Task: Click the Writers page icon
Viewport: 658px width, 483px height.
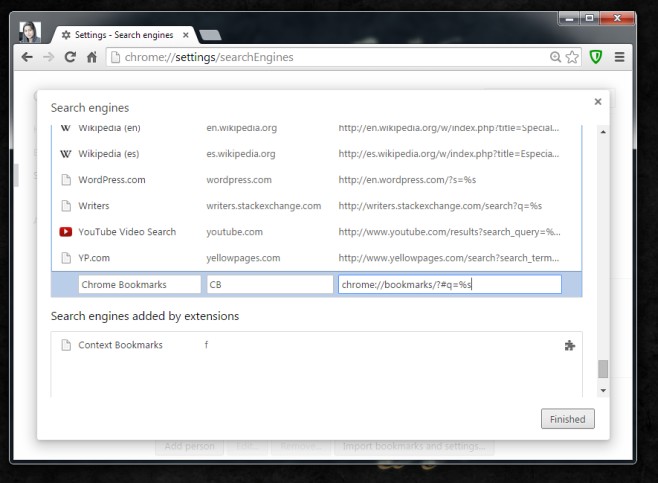Action: (66, 206)
